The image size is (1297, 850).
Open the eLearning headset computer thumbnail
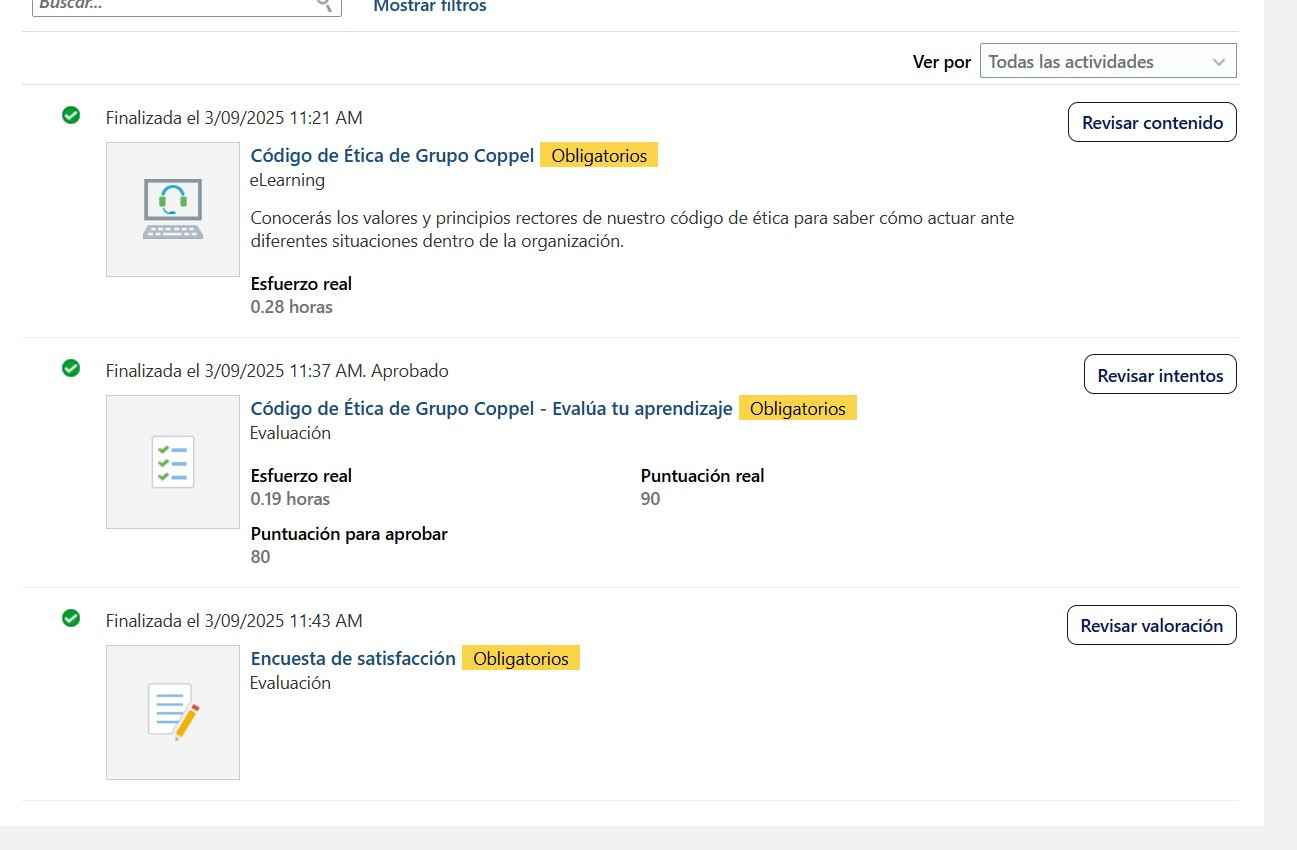(173, 209)
